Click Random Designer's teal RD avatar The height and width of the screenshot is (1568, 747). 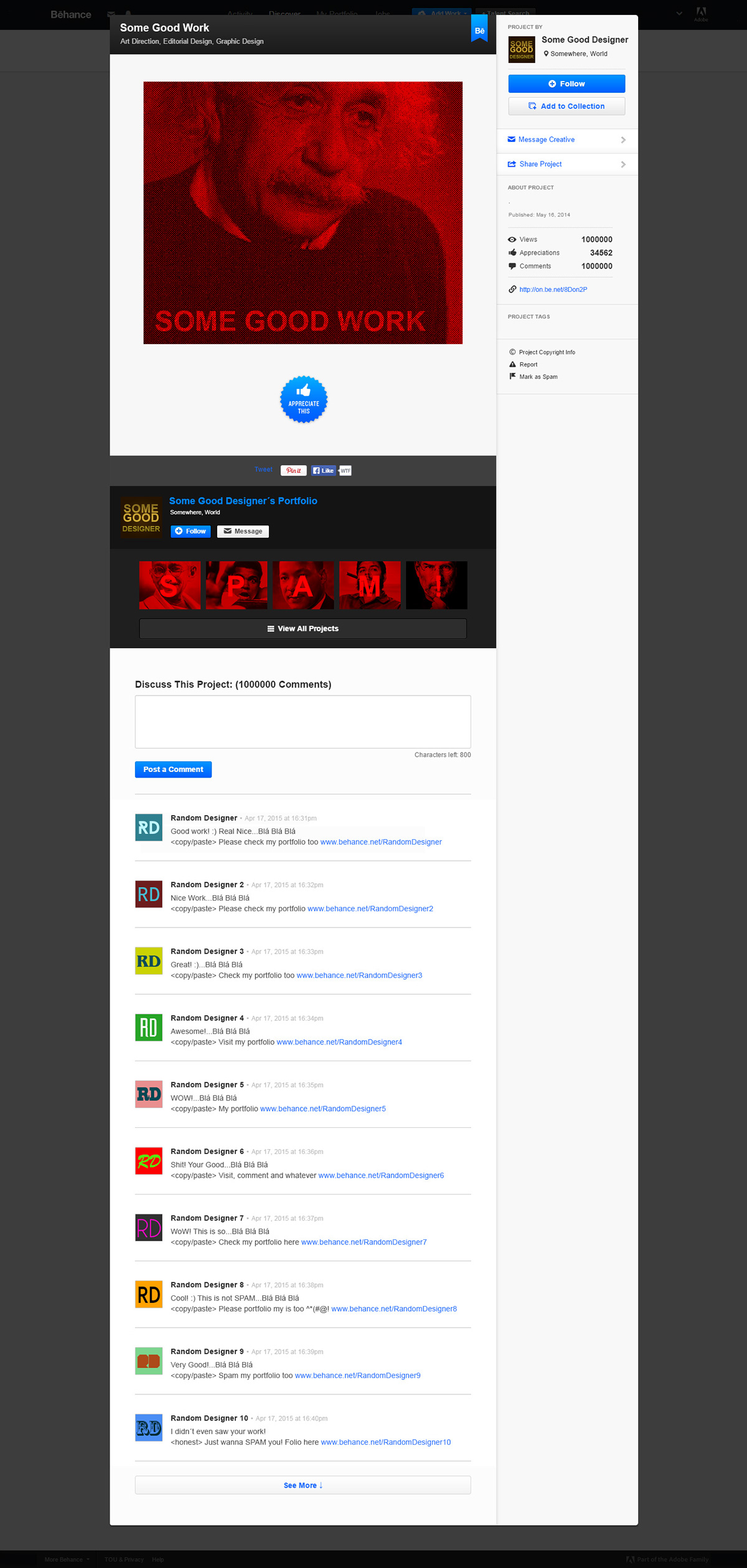click(149, 827)
